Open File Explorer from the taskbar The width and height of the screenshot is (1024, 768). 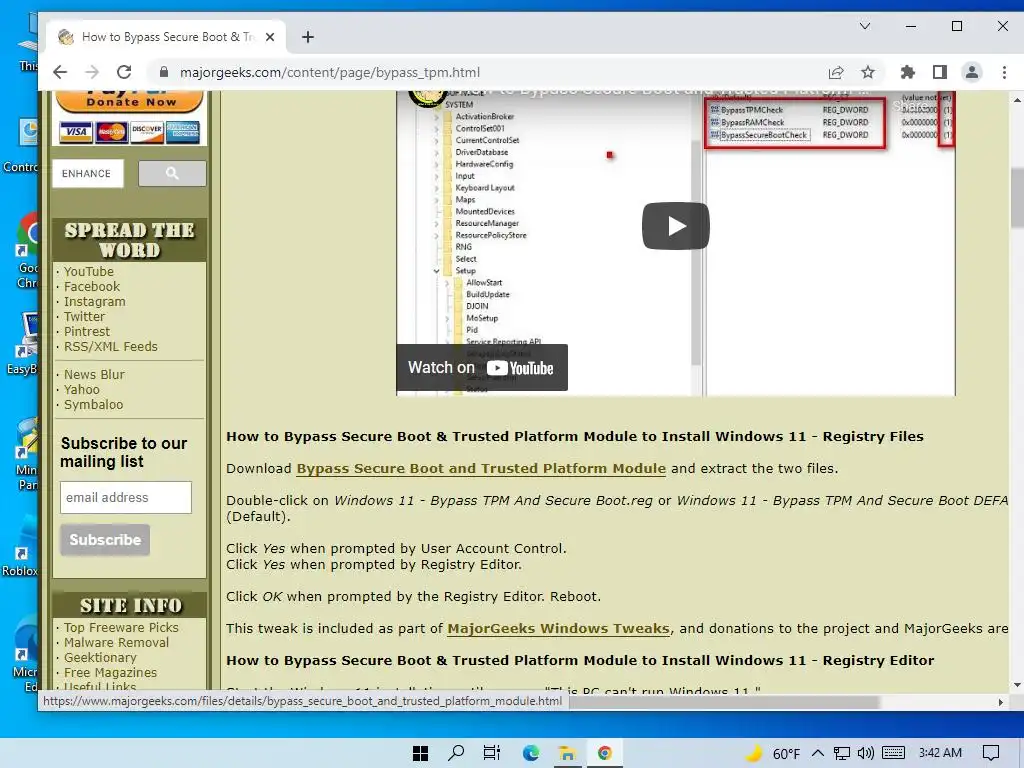(567, 753)
